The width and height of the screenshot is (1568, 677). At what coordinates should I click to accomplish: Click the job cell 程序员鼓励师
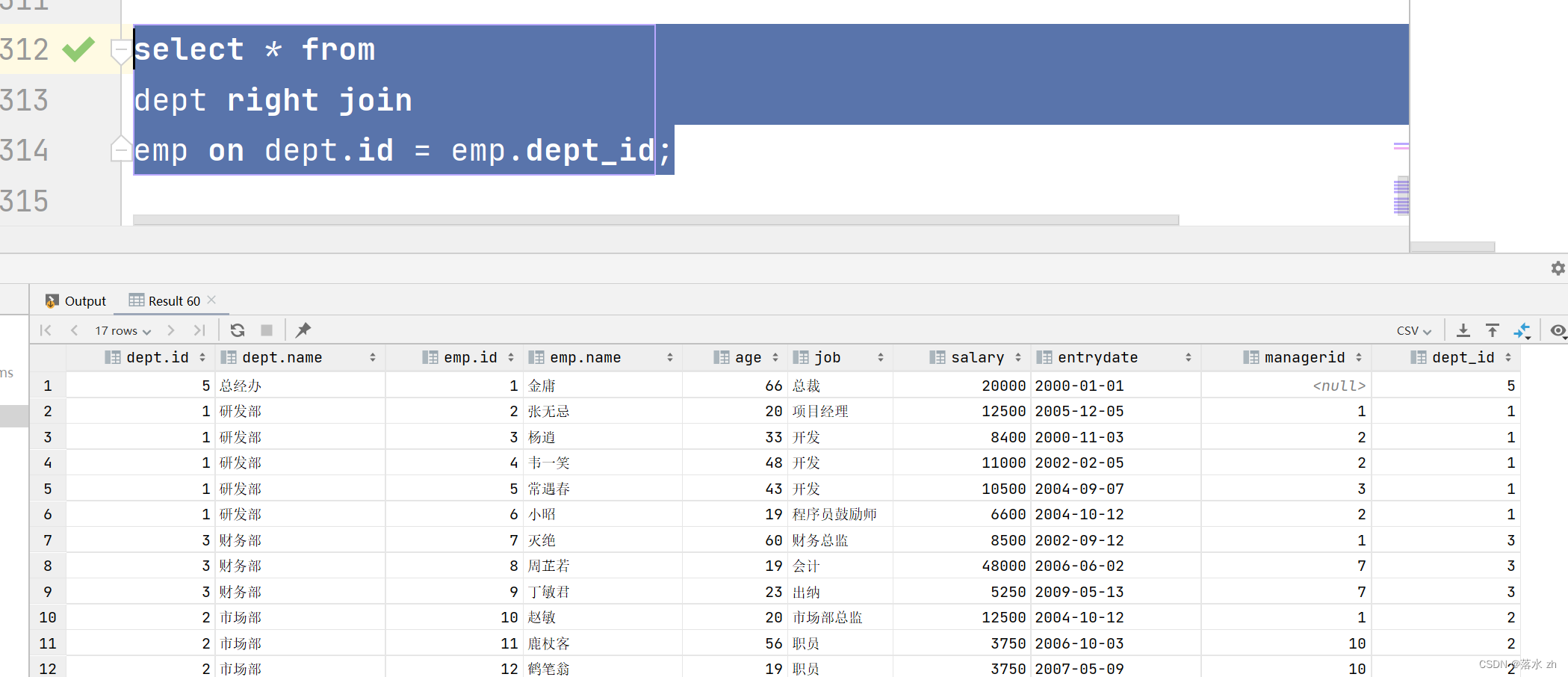click(840, 514)
